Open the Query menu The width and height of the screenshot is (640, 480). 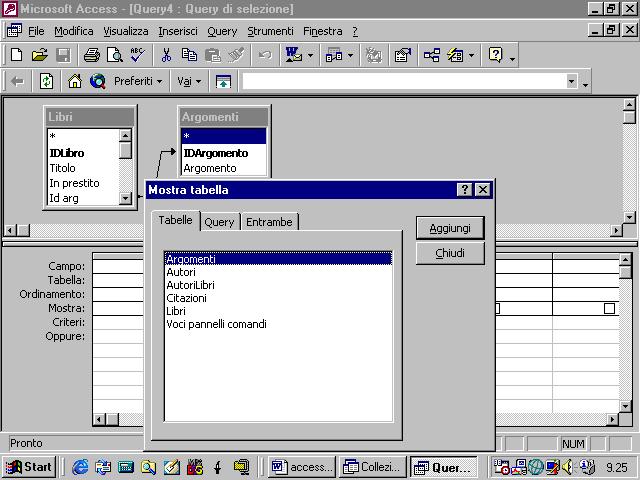222,31
